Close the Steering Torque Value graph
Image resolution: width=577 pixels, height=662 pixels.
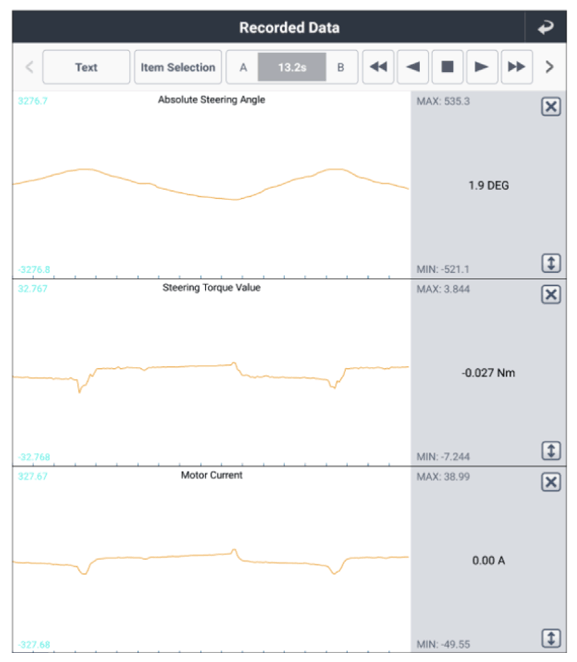click(x=551, y=294)
